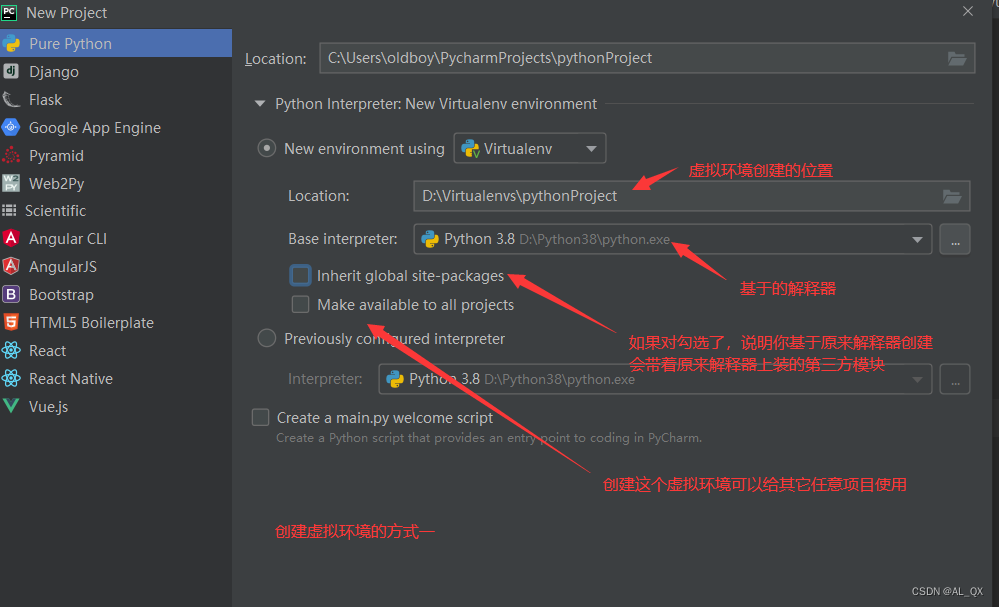Click the Scientific grid icon
Image resolution: width=999 pixels, height=607 pixels.
pos(10,210)
